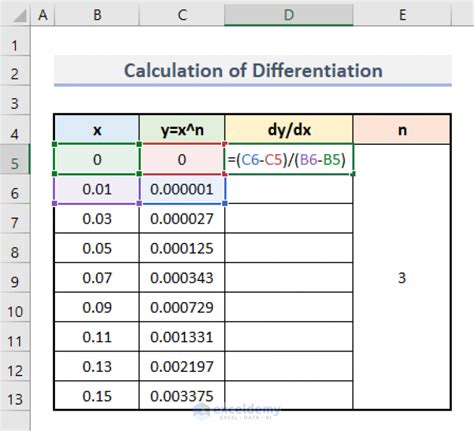Click the formula cell =(C6-C5)/(B6-B5)
This screenshot has width=474, height=431.
pyautogui.click(x=289, y=159)
